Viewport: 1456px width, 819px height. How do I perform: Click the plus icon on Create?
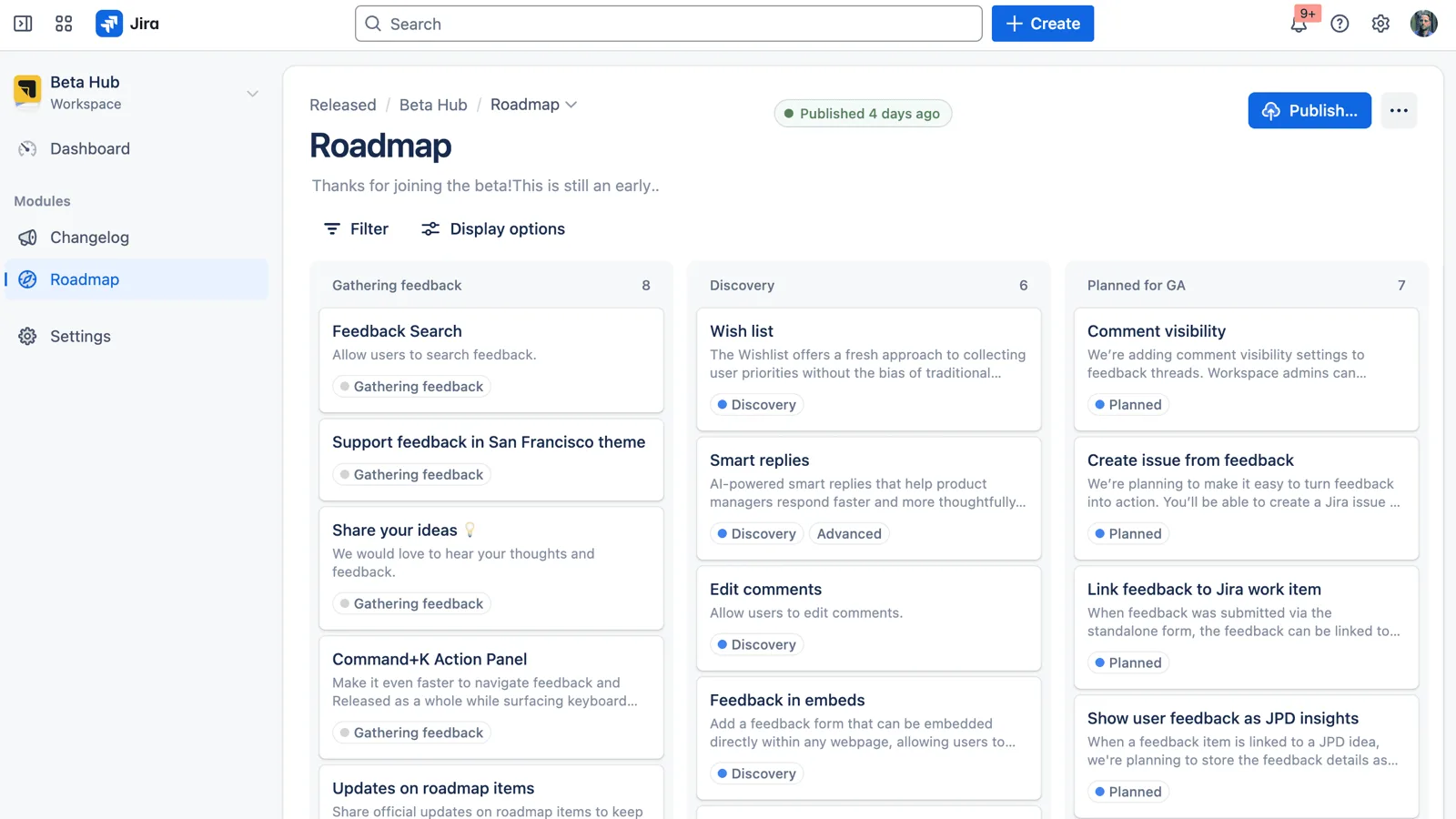pos(1014,24)
